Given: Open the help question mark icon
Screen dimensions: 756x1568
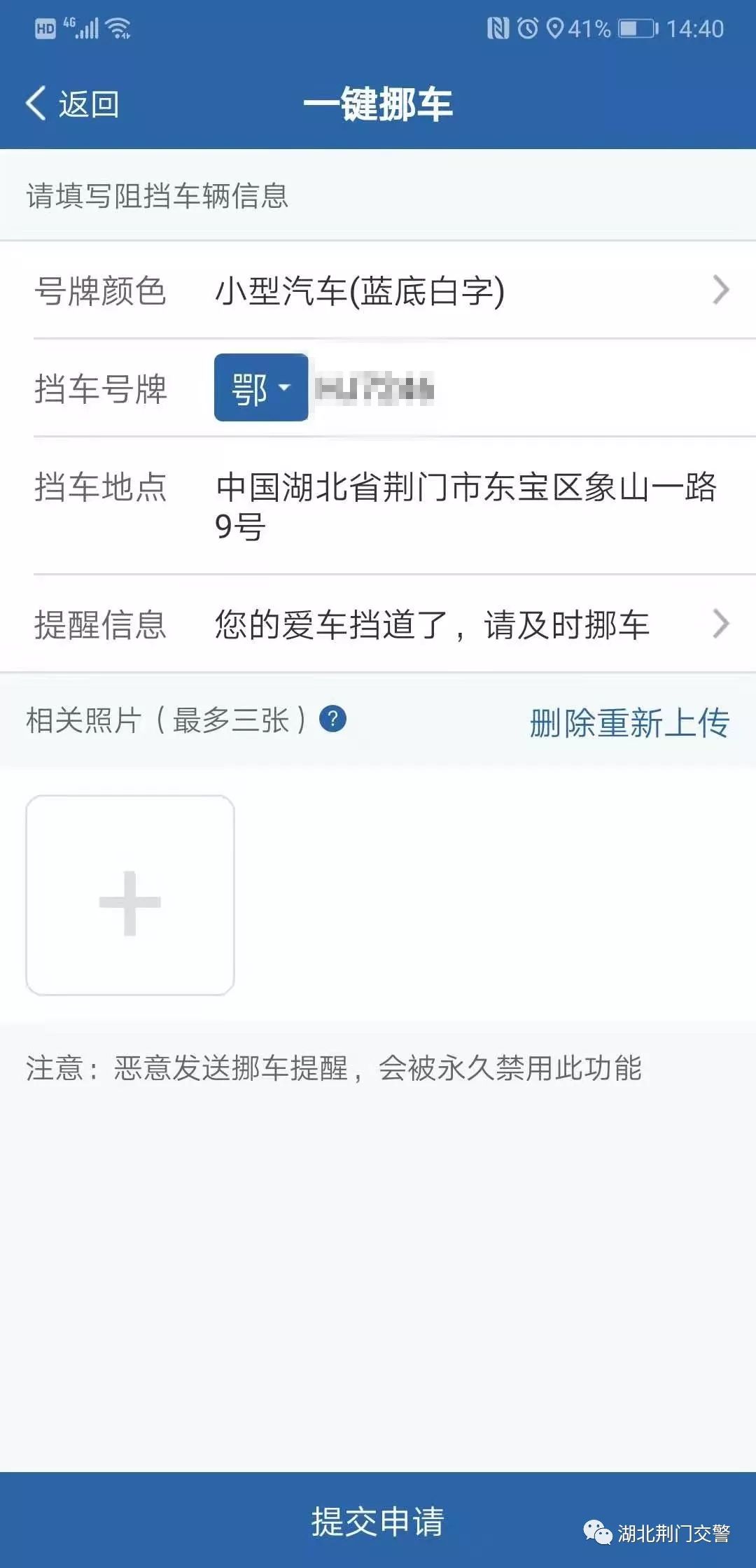Looking at the screenshot, I should [x=332, y=719].
